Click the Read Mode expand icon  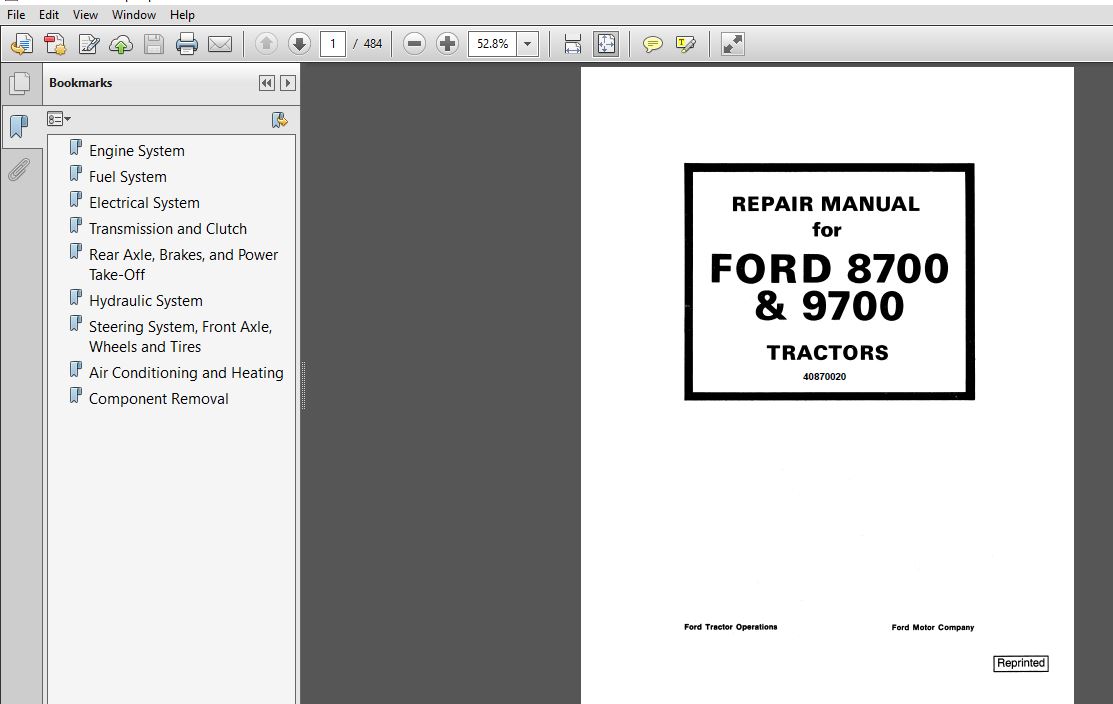click(x=733, y=44)
